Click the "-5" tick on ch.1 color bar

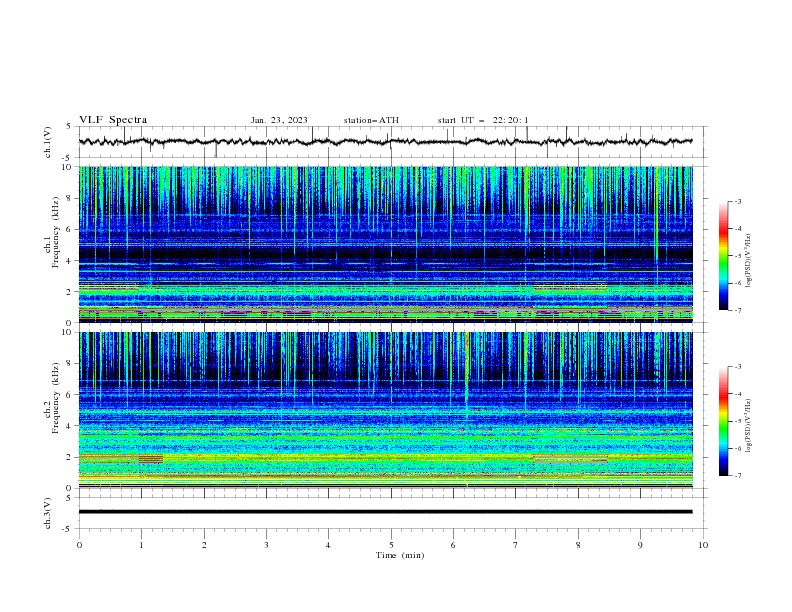pos(737,256)
